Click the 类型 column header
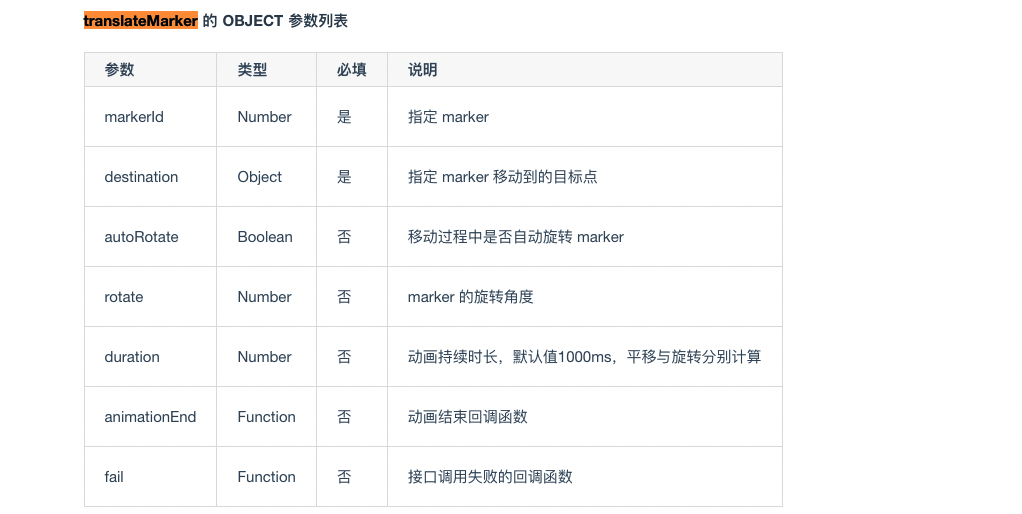The image size is (1022, 514). click(x=252, y=70)
